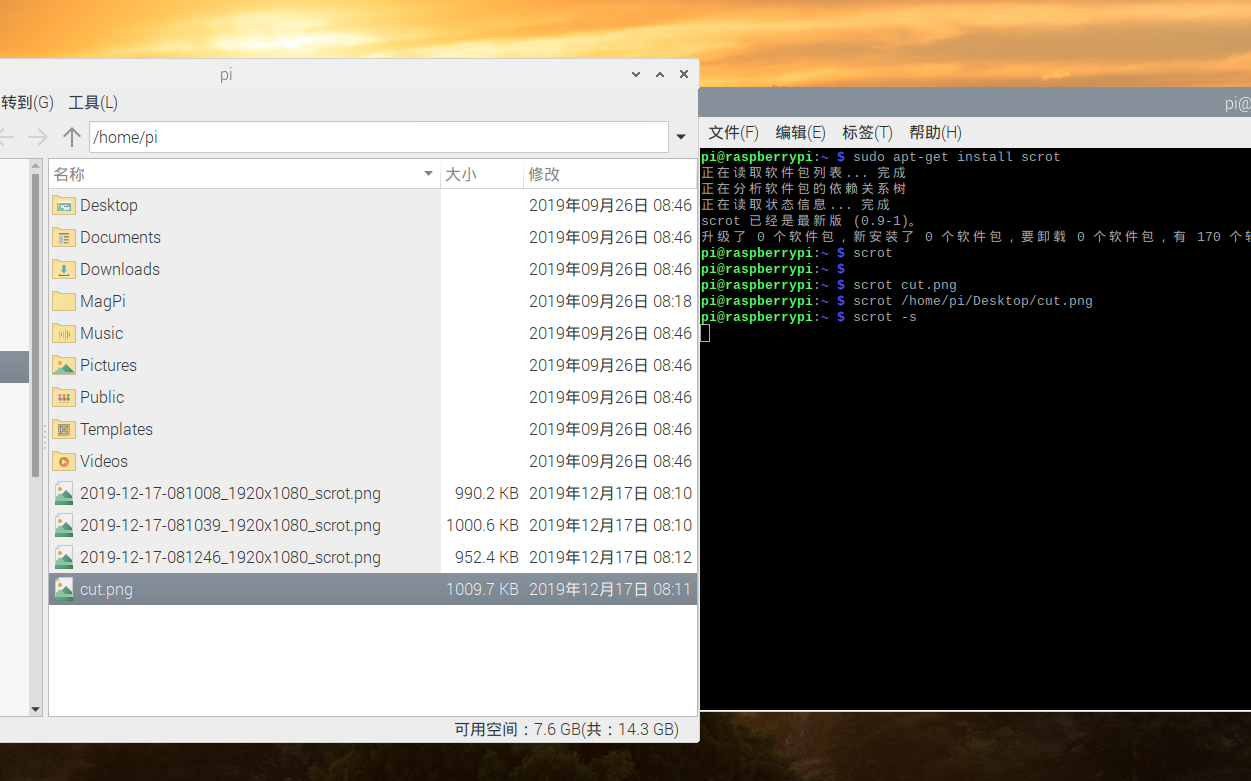
Task: Select the Downloads folder name
Action: pos(120,269)
